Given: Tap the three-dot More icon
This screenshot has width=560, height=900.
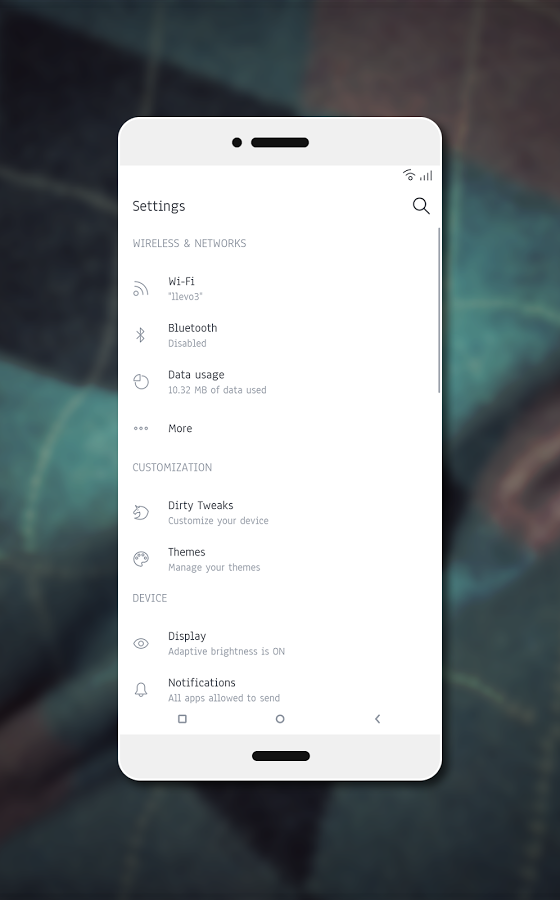Looking at the screenshot, I should 141,428.
